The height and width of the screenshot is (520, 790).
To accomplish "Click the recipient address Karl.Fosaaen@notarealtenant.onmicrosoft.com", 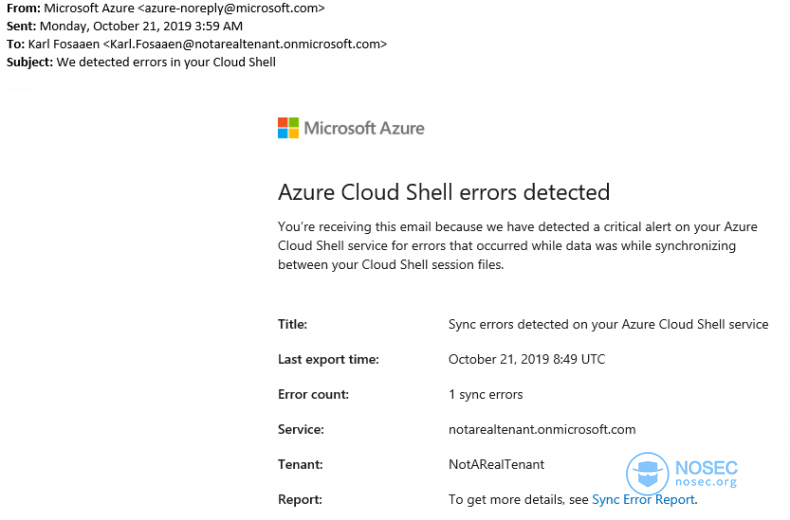I will coord(245,44).
